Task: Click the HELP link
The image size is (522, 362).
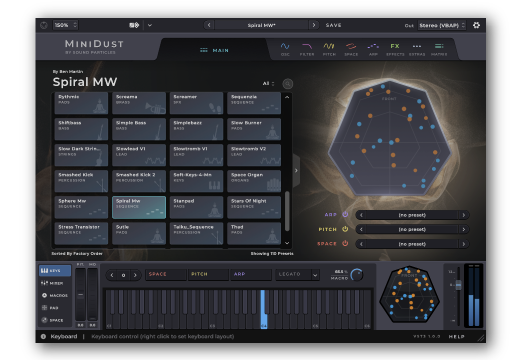Action: tap(456, 337)
